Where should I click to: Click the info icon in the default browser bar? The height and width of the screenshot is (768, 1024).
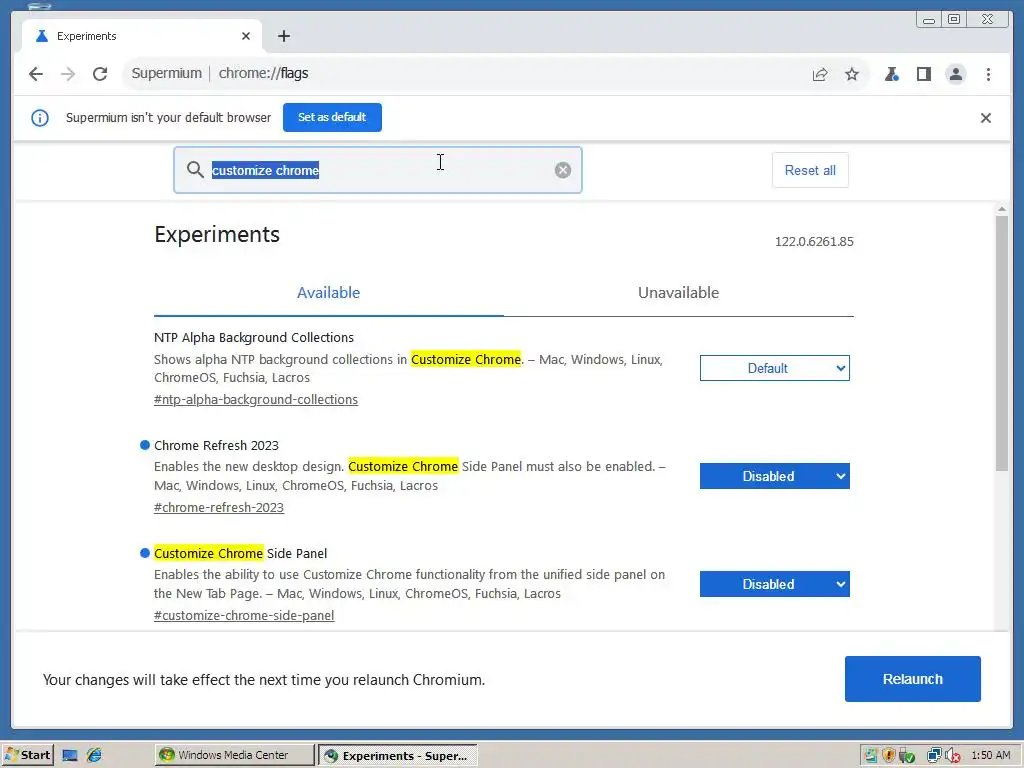coord(40,118)
